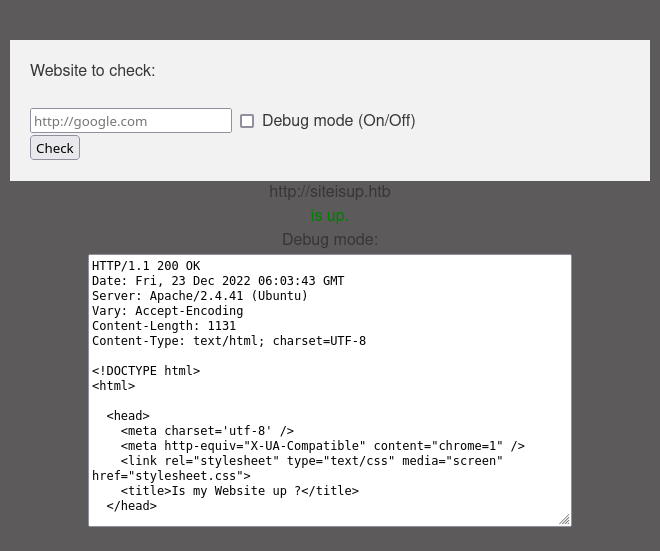
Task: Click the title 'Is my Website up ?' line
Action: [x=240, y=491]
